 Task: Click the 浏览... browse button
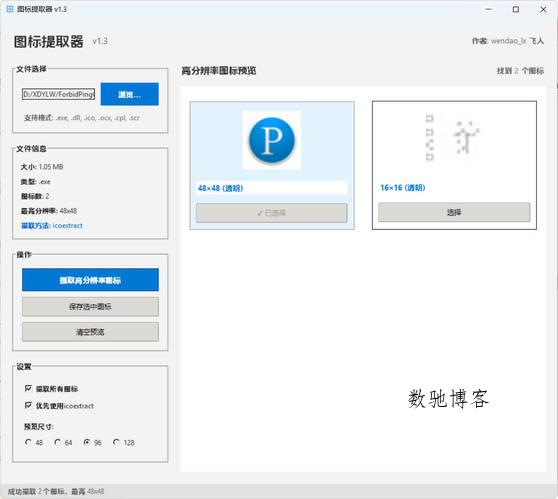130,94
